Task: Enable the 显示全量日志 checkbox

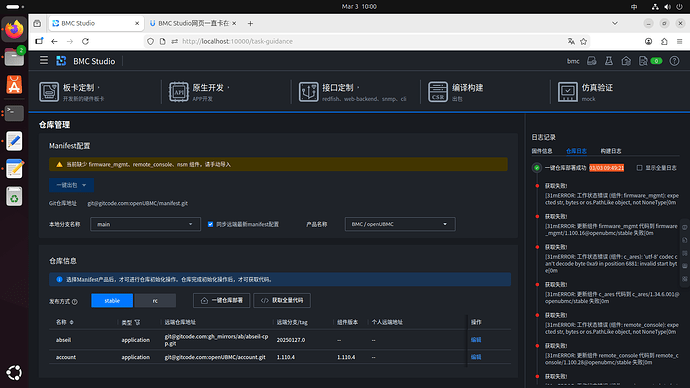Action: click(x=639, y=168)
